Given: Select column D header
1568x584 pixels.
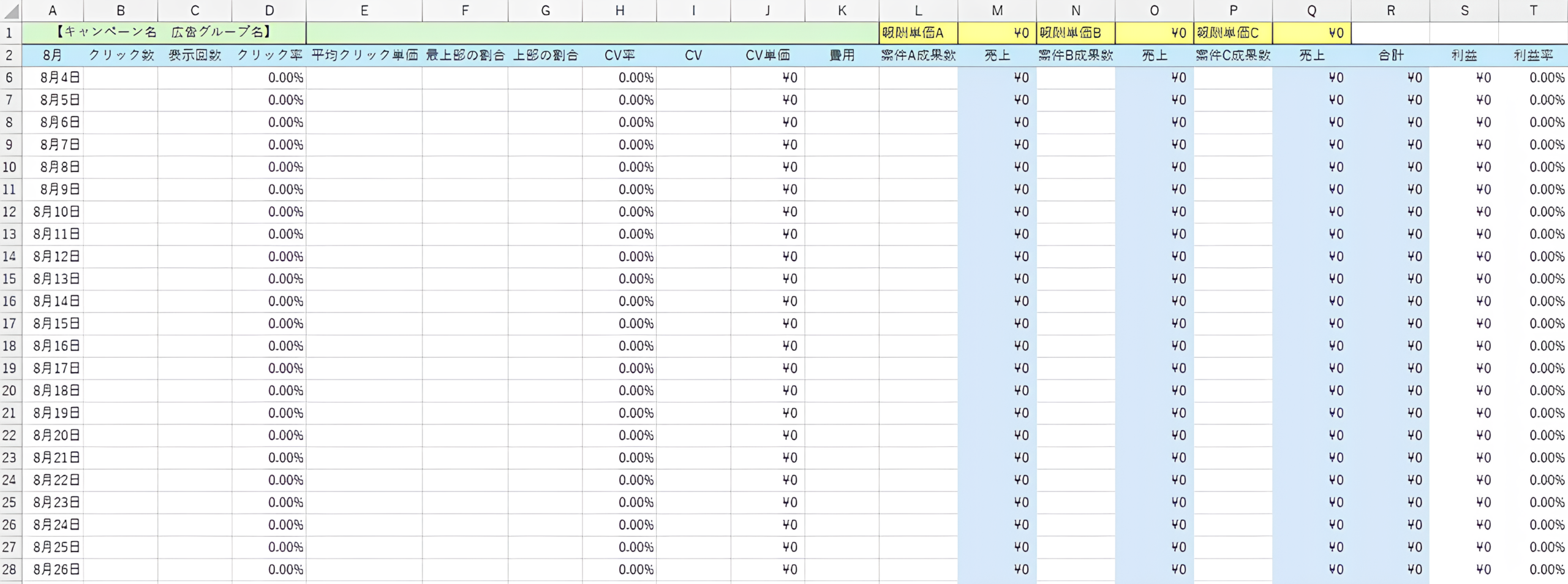Looking at the screenshot, I should coord(269,10).
